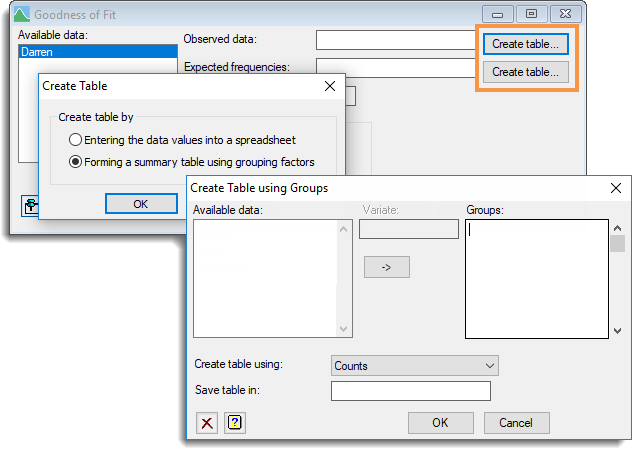The image size is (632, 449).
Task: Click the Groups list scroll up arrow
Action: pos(618,227)
